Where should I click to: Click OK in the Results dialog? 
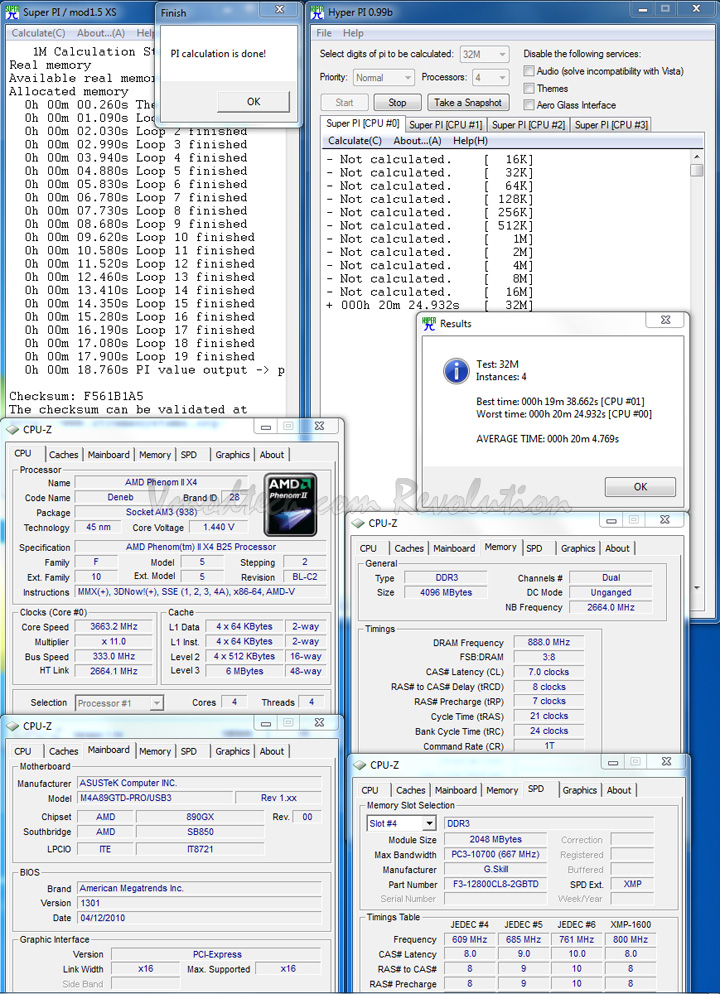tap(640, 487)
